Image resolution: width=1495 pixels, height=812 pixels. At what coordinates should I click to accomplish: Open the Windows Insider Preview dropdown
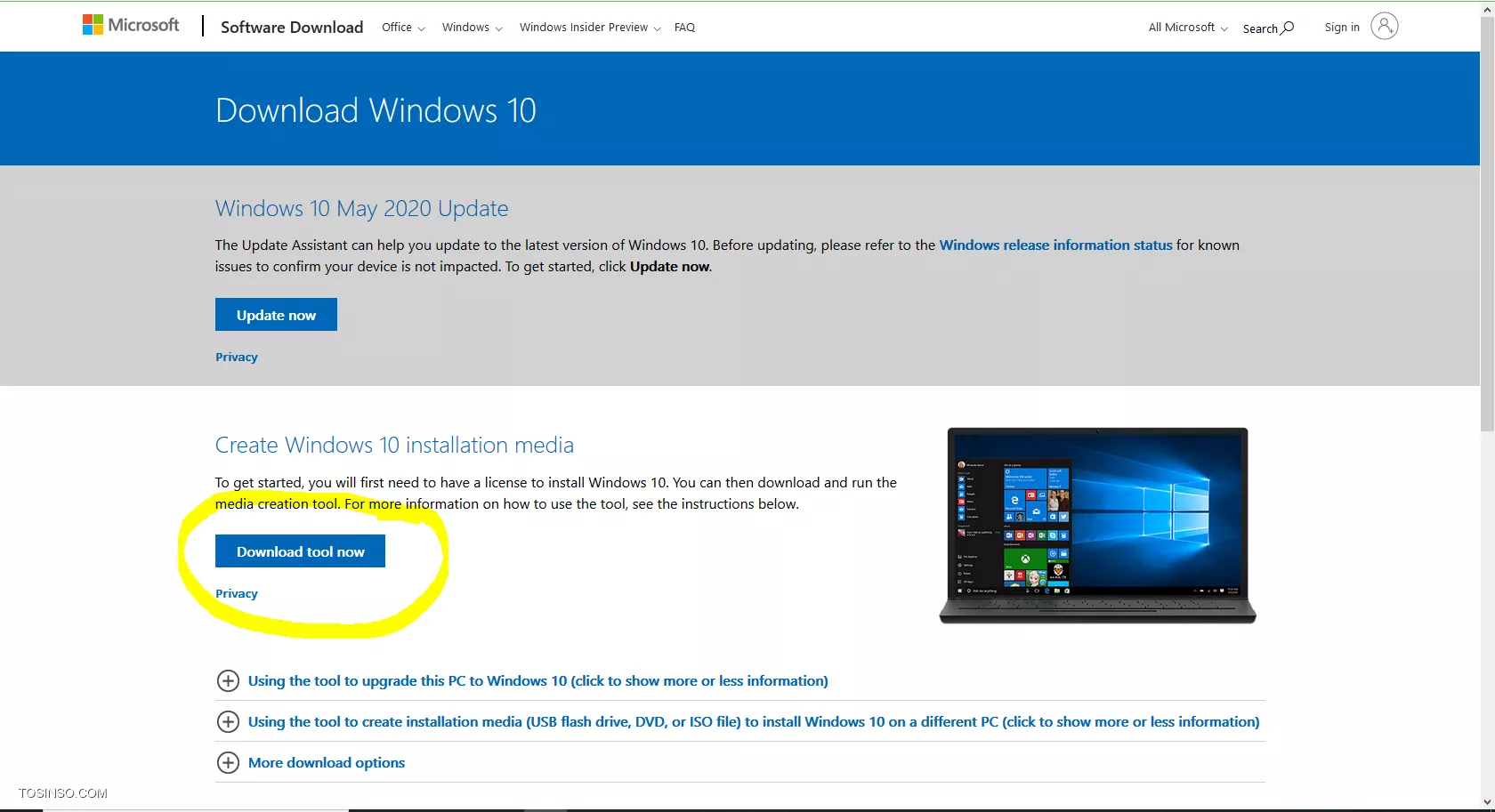(x=590, y=28)
